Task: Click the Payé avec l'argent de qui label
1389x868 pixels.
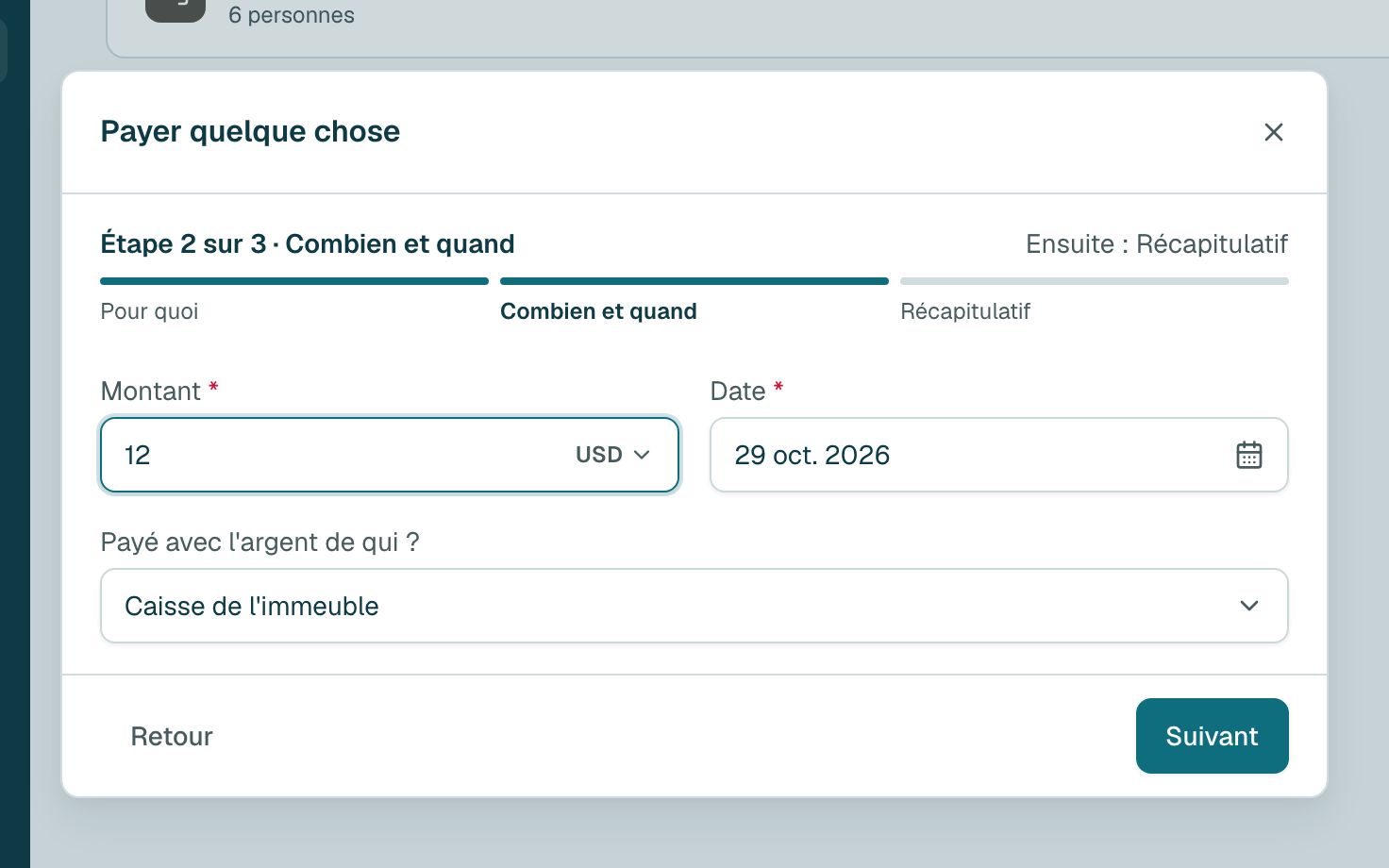Action: pyautogui.click(x=260, y=542)
